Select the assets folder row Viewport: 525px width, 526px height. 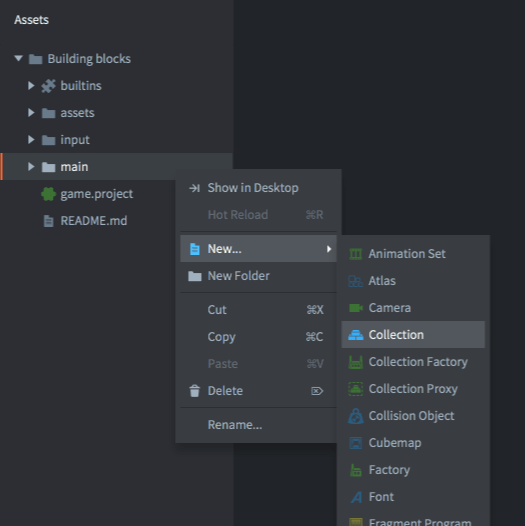click(116, 113)
